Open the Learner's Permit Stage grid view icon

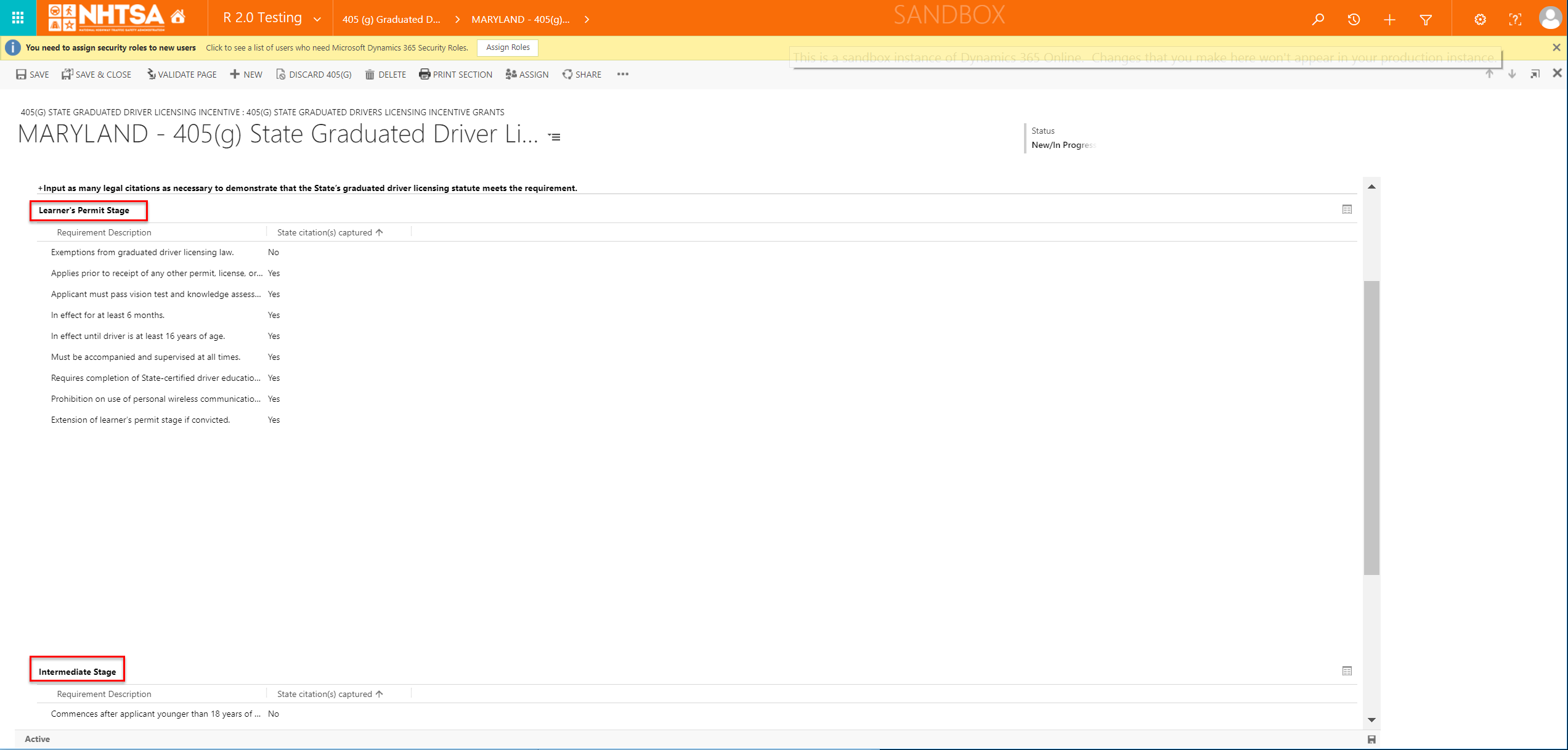click(x=1347, y=210)
